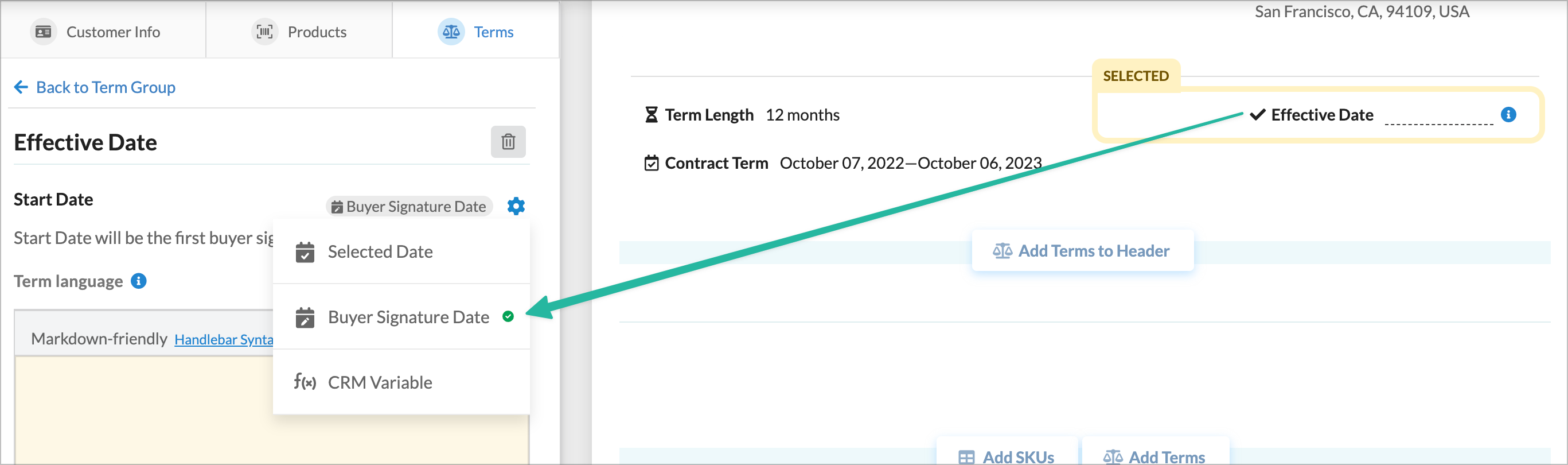Click the hourglass icon next to Term Length
Viewport: 1568px width, 465px height.
tap(651, 115)
